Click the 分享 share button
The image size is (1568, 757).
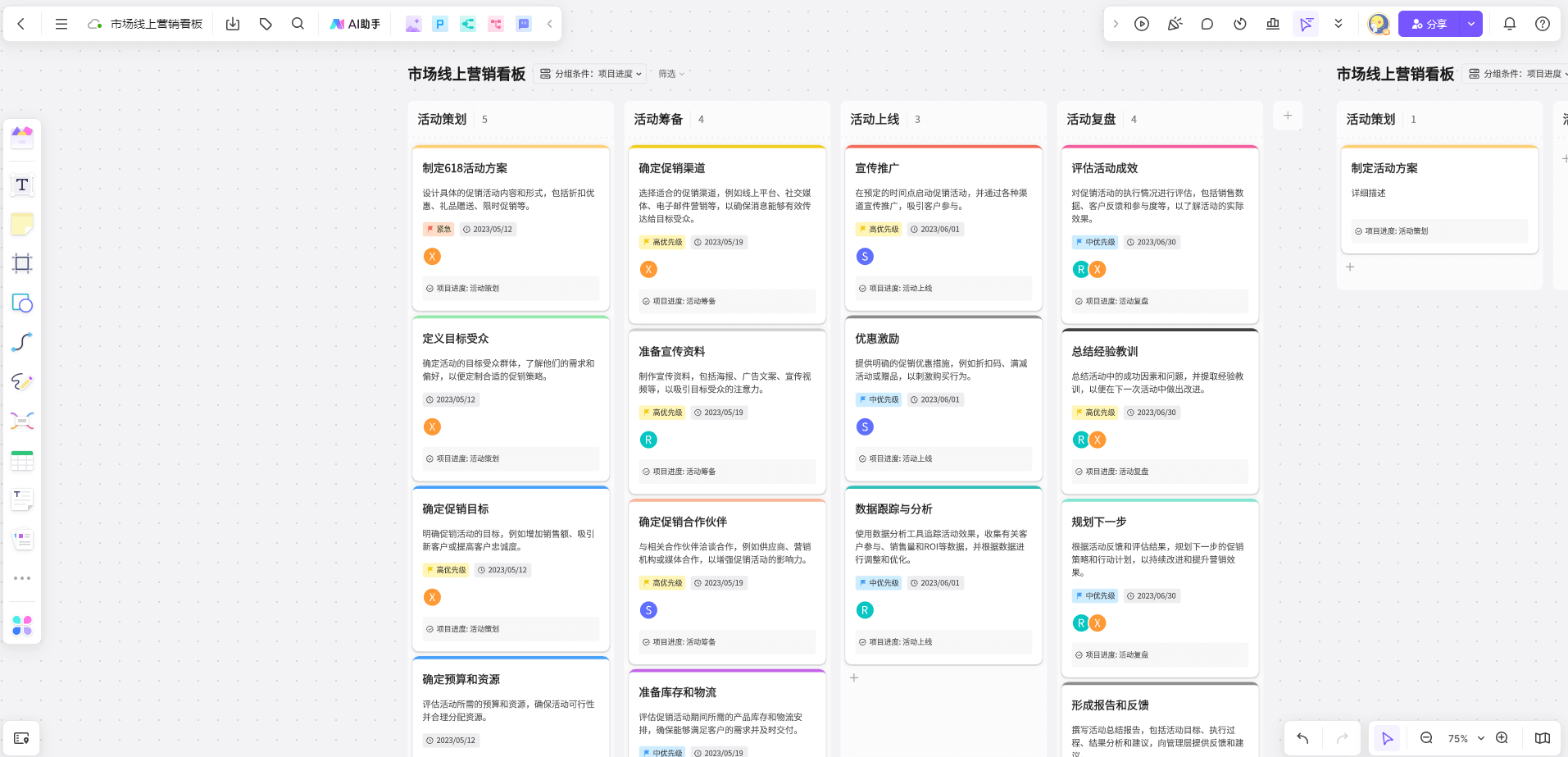click(1429, 24)
